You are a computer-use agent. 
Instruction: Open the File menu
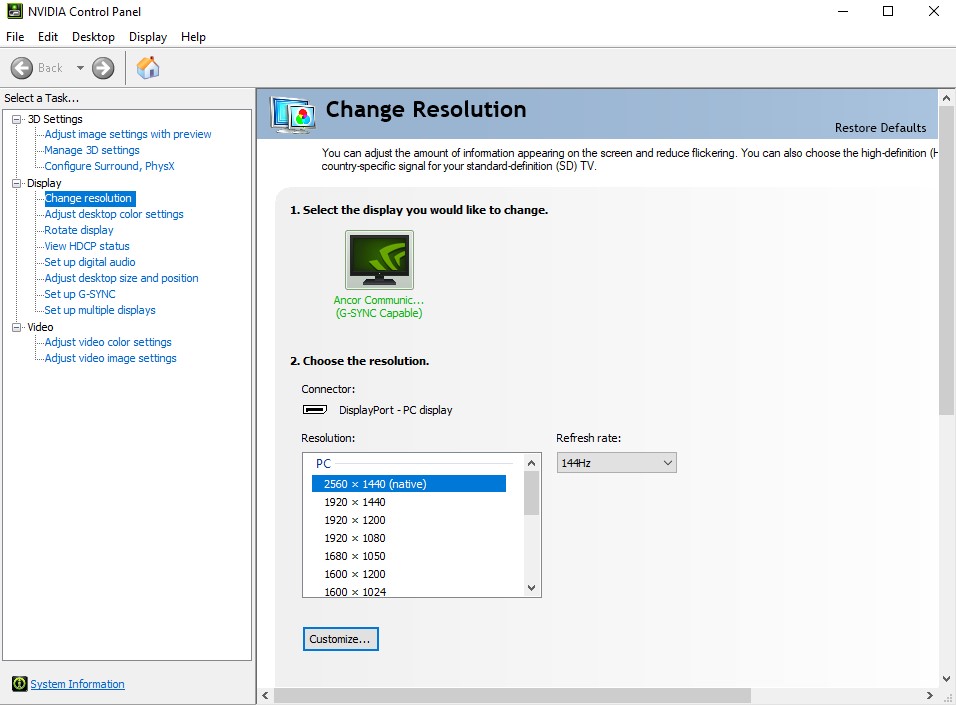coord(15,37)
